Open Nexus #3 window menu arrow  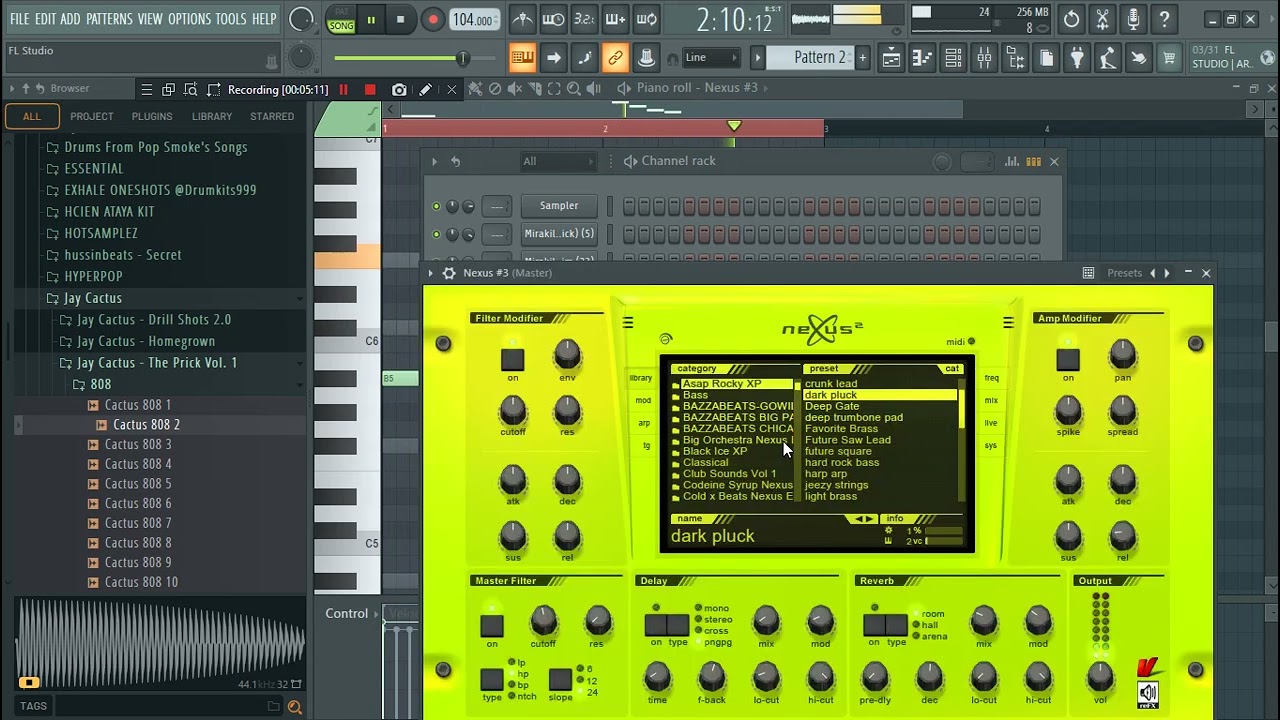point(431,273)
